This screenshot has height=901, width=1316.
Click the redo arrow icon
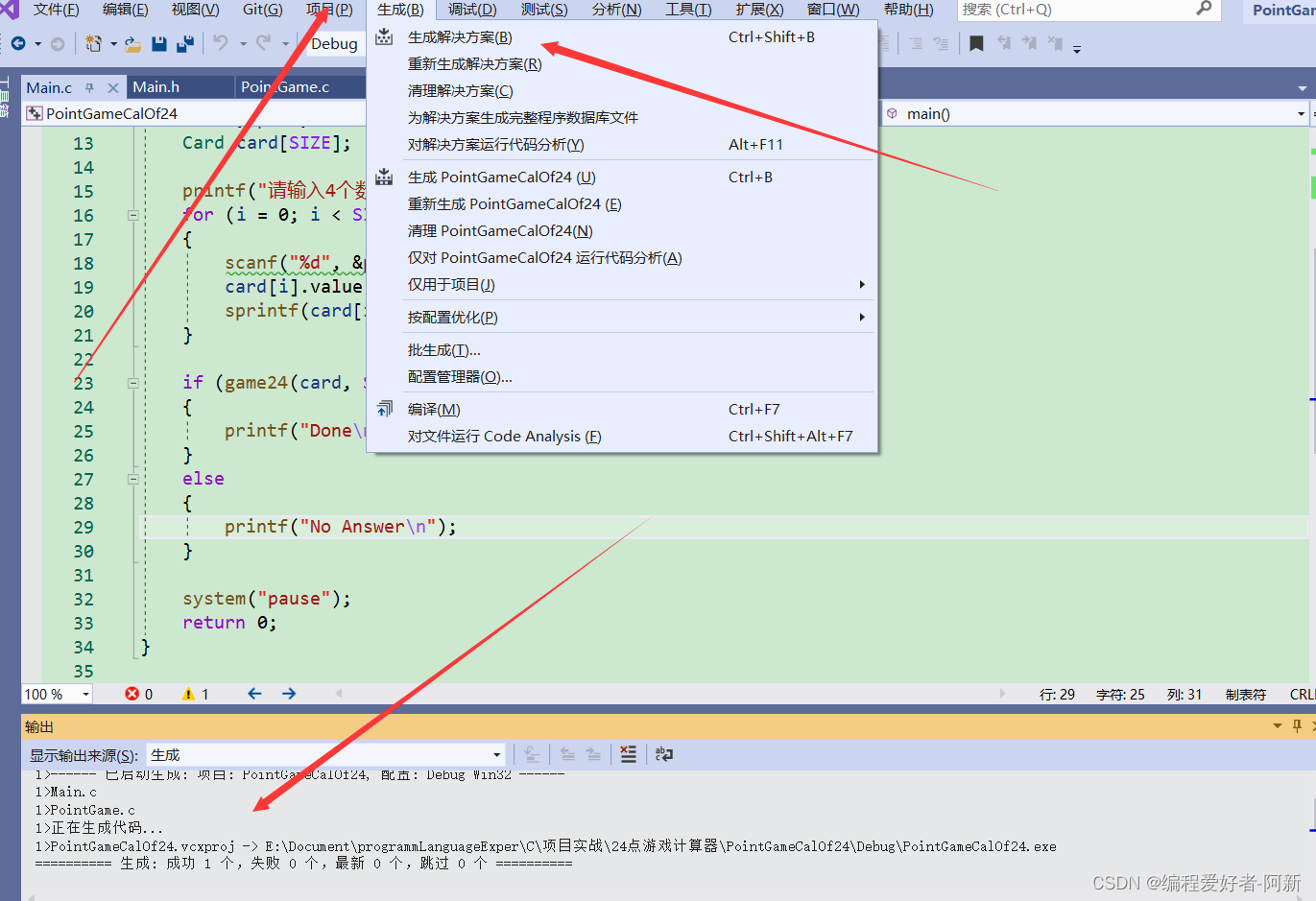263,43
